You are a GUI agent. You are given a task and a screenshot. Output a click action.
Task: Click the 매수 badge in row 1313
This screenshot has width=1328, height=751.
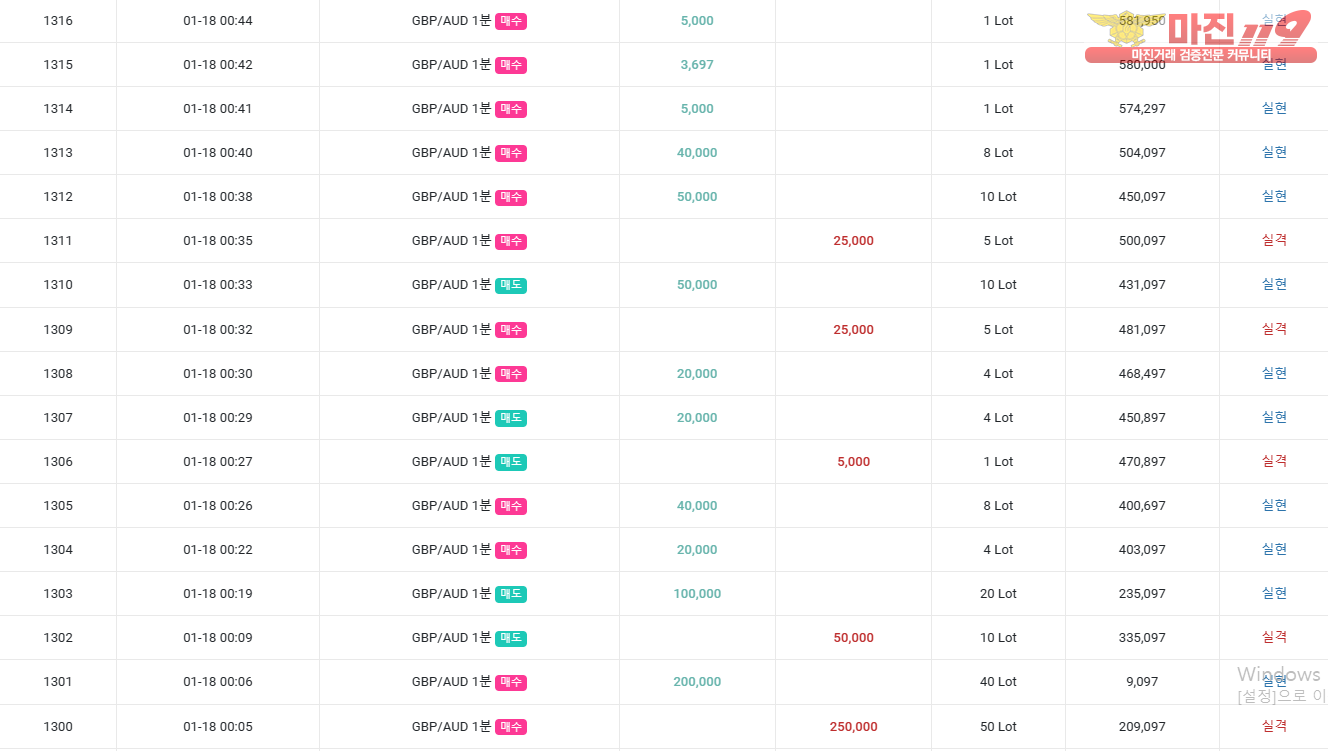(x=511, y=153)
